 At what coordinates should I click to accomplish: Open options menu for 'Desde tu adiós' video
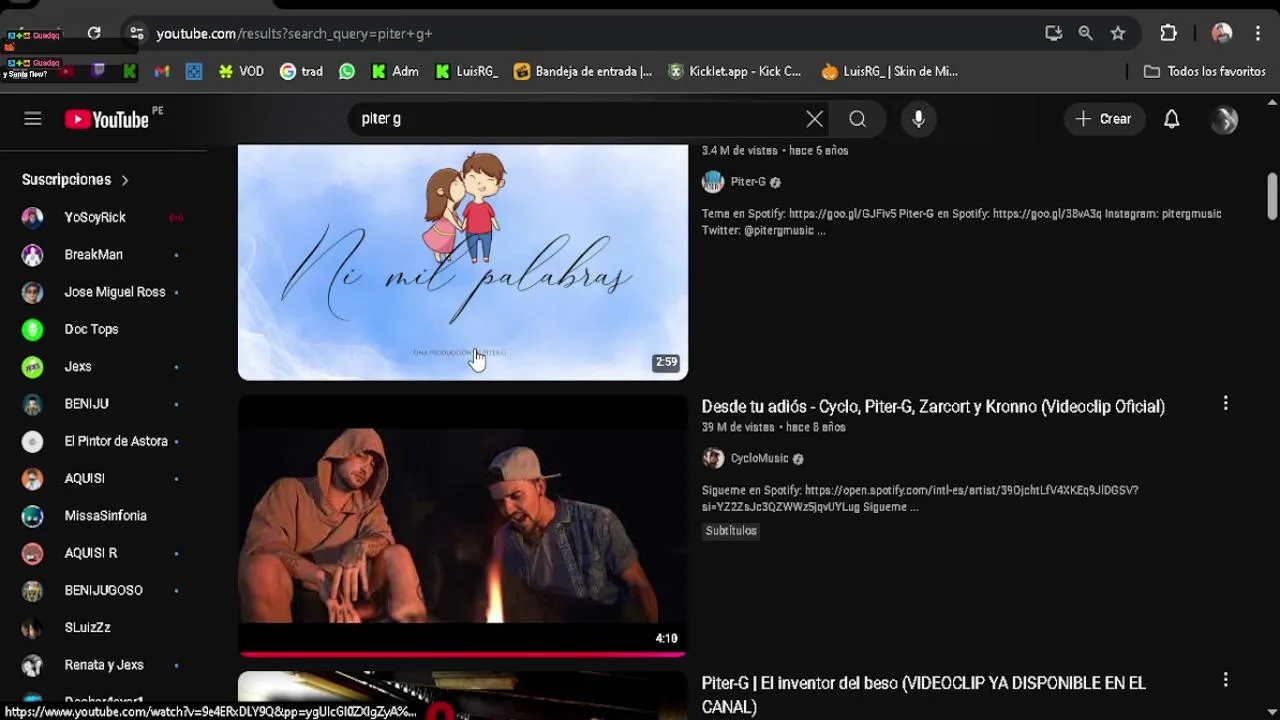(x=1225, y=404)
